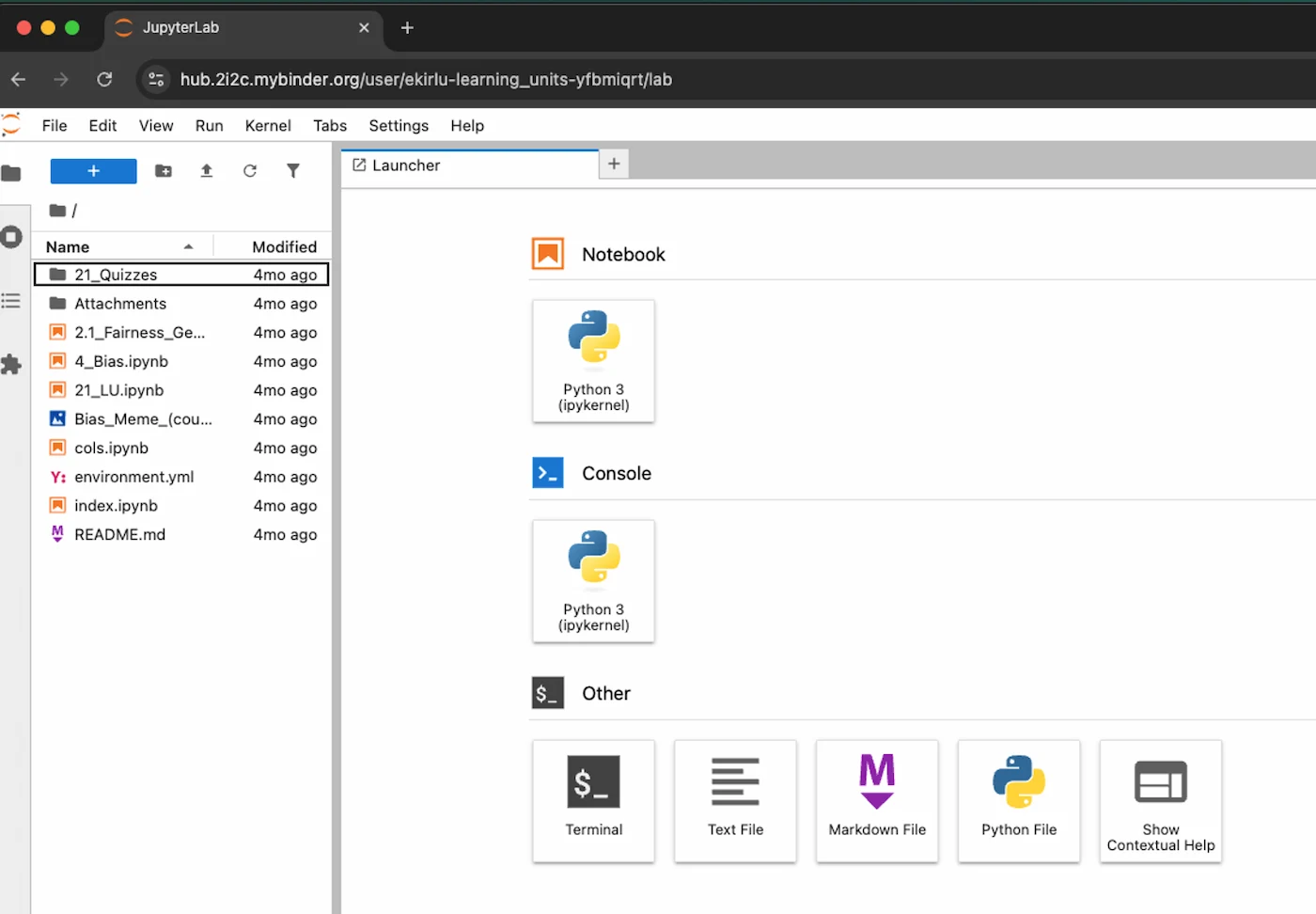Open the 21_Quizzes folder
The width and height of the screenshot is (1316, 914).
pos(116,275)
